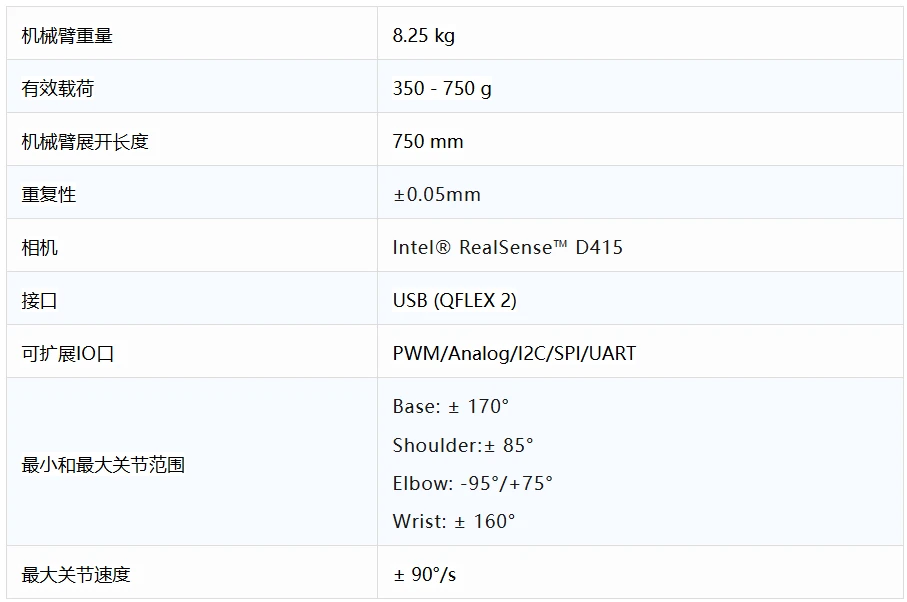
Task: Select the 8.25 kg weight value
Action: [423, 36]
